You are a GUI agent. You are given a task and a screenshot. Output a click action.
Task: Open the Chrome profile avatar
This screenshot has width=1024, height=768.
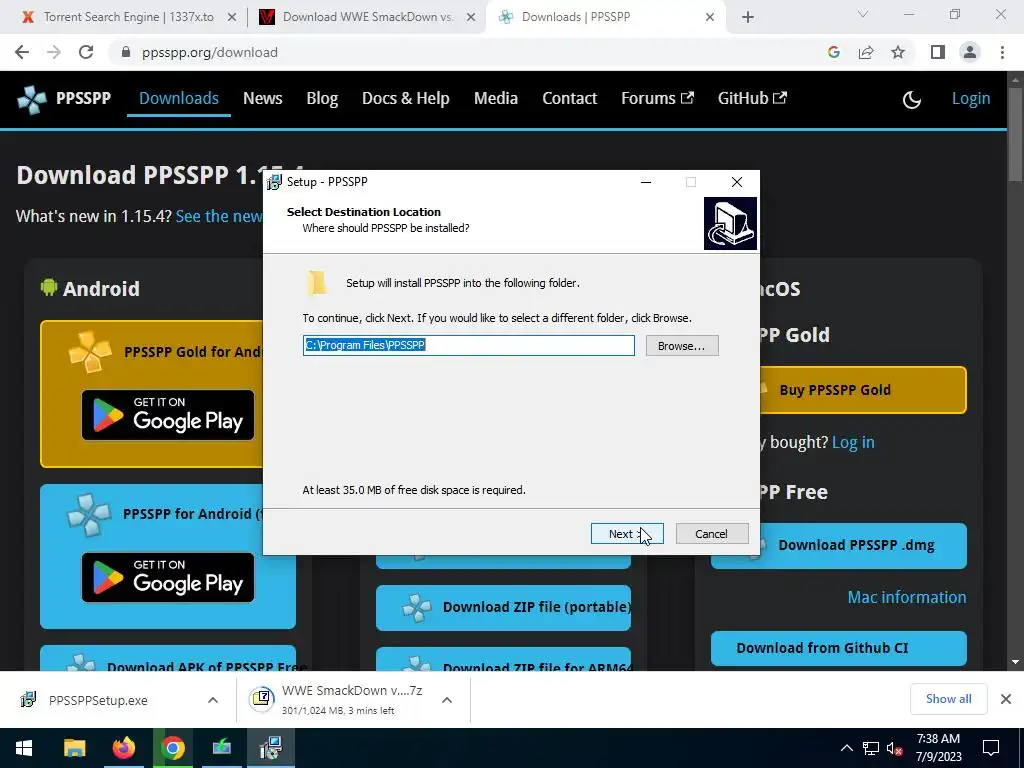(970, 52)
